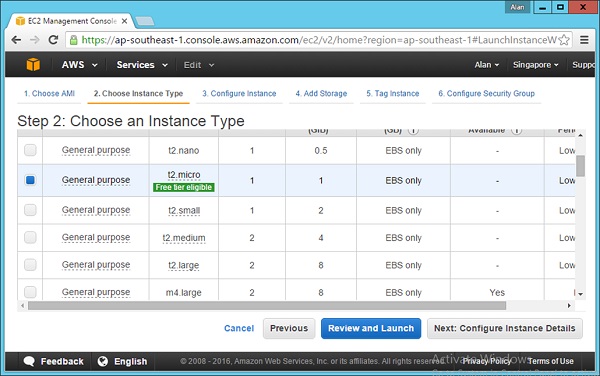
Task: Bookmark the page with the star icon
Action: click(x=564, y=40)
